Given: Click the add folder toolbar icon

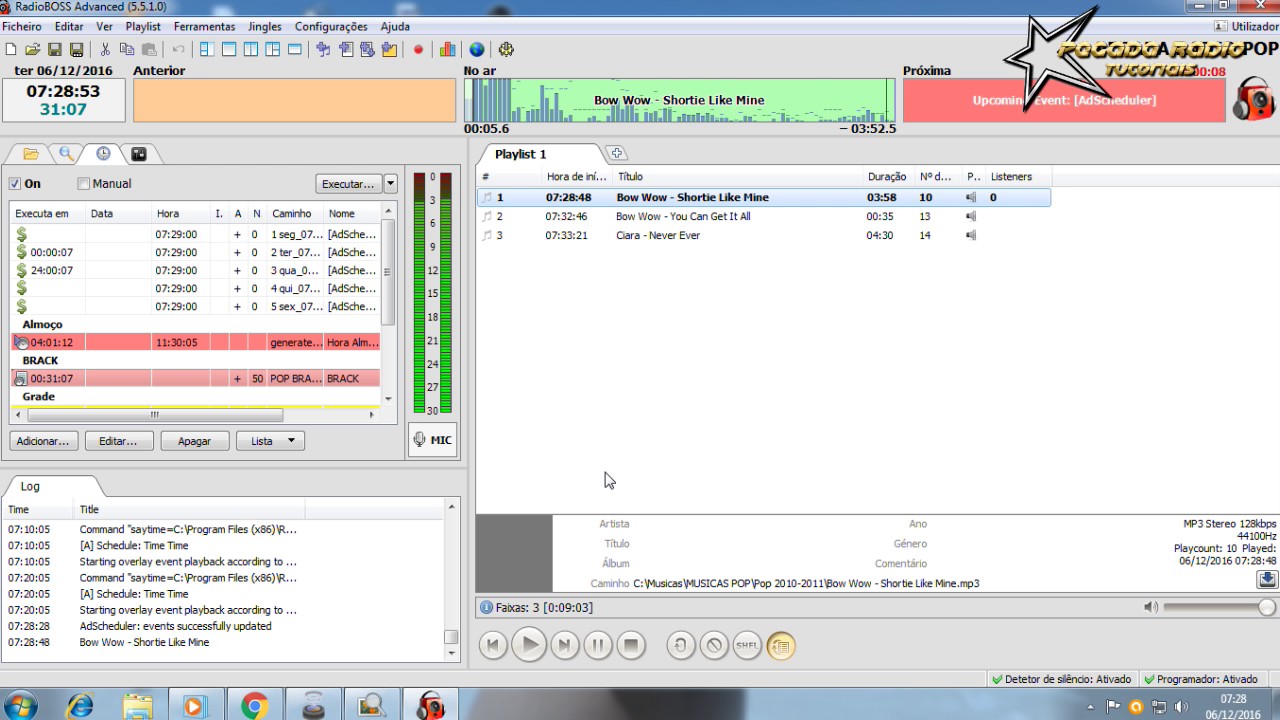Looking at the screenshot, I should coord(389,49).
